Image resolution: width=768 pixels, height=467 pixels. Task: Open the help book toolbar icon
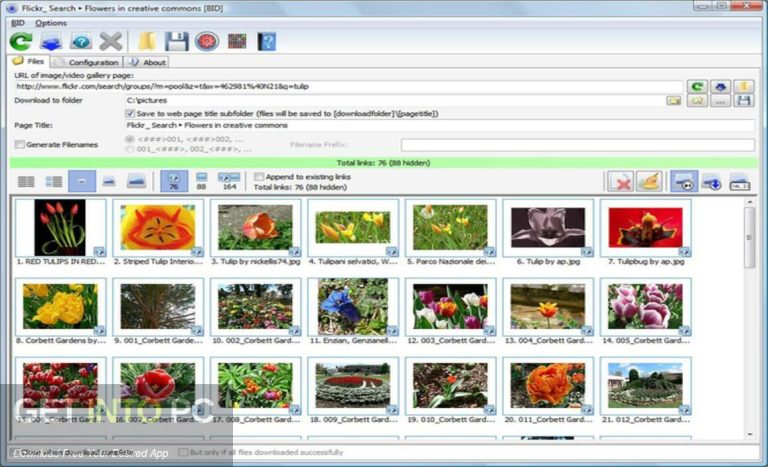pyautogui.click(x=267, y=42)
